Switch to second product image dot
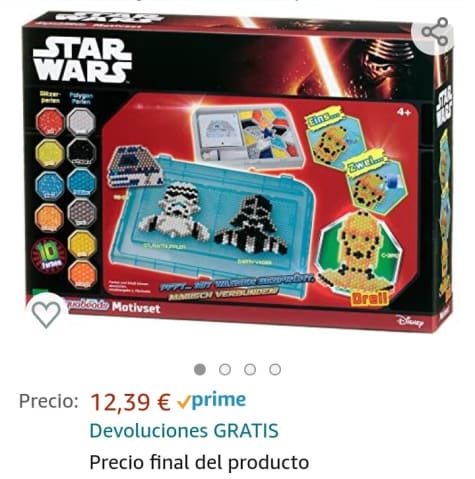Viewport: 475px width, 479px height. click(225, 369)
